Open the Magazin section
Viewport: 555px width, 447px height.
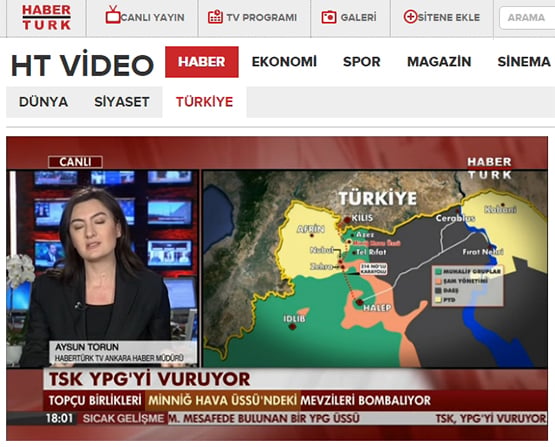(x=439, y=62)
